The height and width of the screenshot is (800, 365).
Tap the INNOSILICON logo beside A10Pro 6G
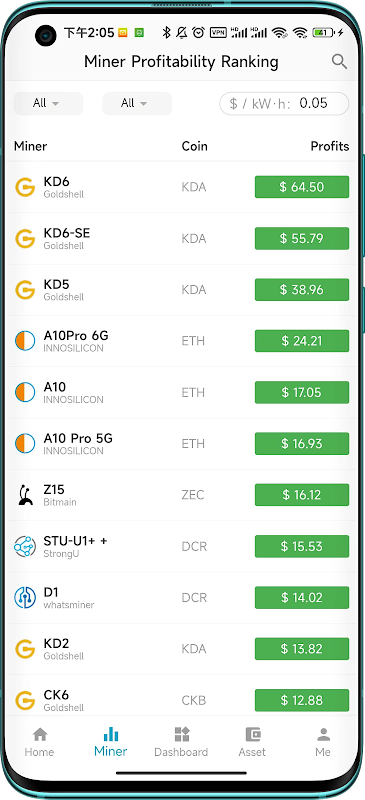click(x=25, y=341)
